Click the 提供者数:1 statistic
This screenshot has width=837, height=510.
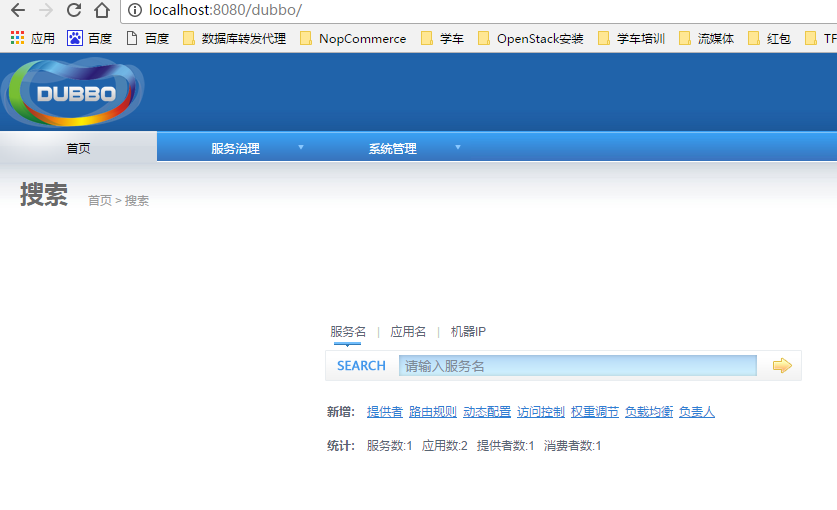pos(506,446)
